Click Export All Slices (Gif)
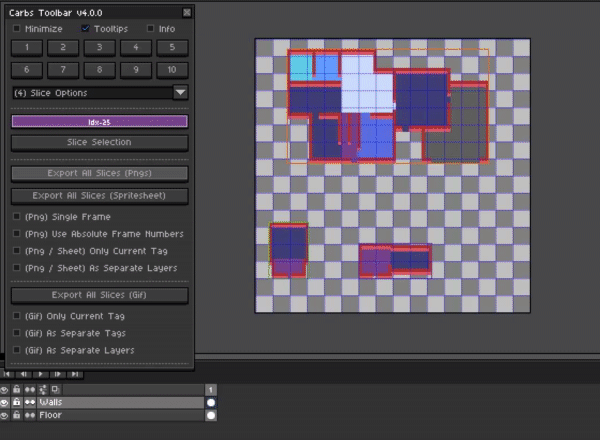600x440 pixels. click(99, 295)
